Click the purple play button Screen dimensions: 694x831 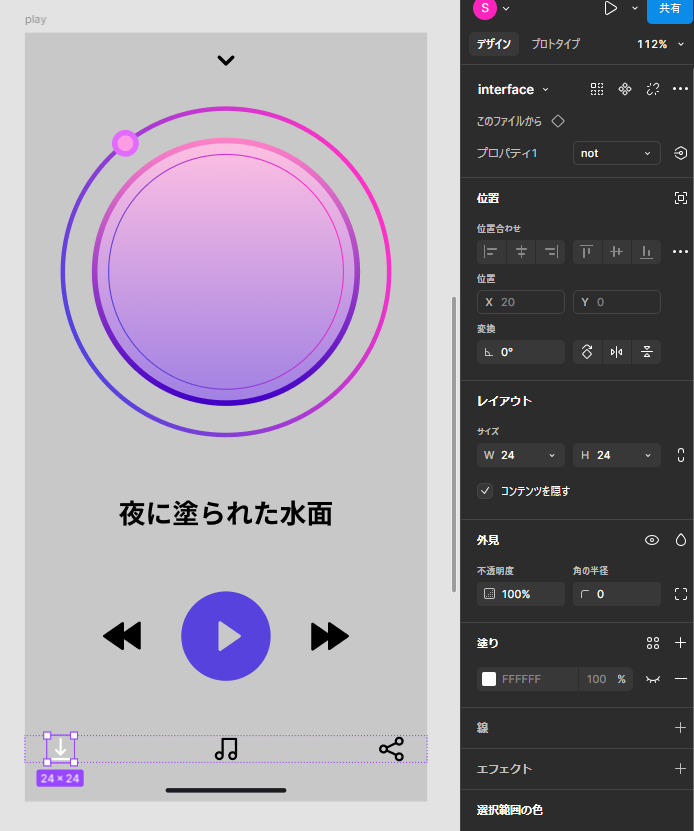(226, 636)
